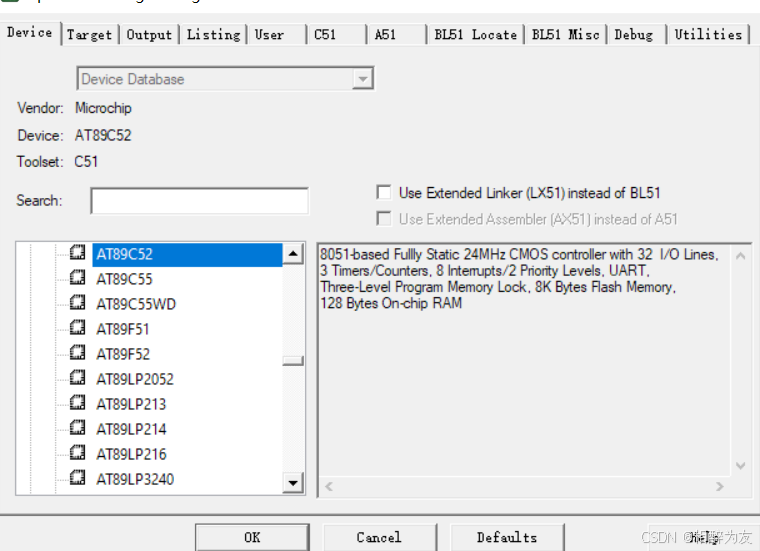Enable Use Extended Linker (LX51) checkbox
Image resolution: width=760 pixels, height=551 pixels.
pos(384,192)
